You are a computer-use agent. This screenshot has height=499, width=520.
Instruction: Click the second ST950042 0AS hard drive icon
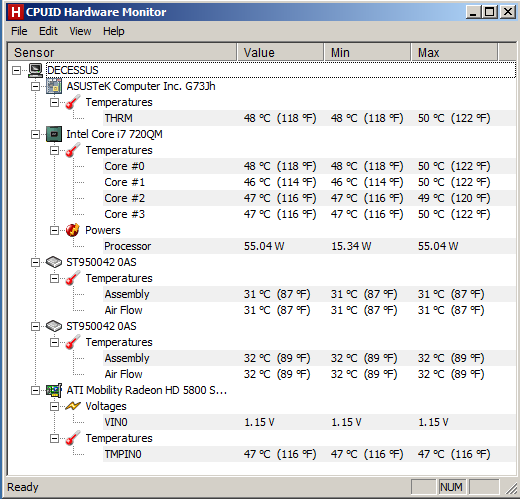coord(54,326)
